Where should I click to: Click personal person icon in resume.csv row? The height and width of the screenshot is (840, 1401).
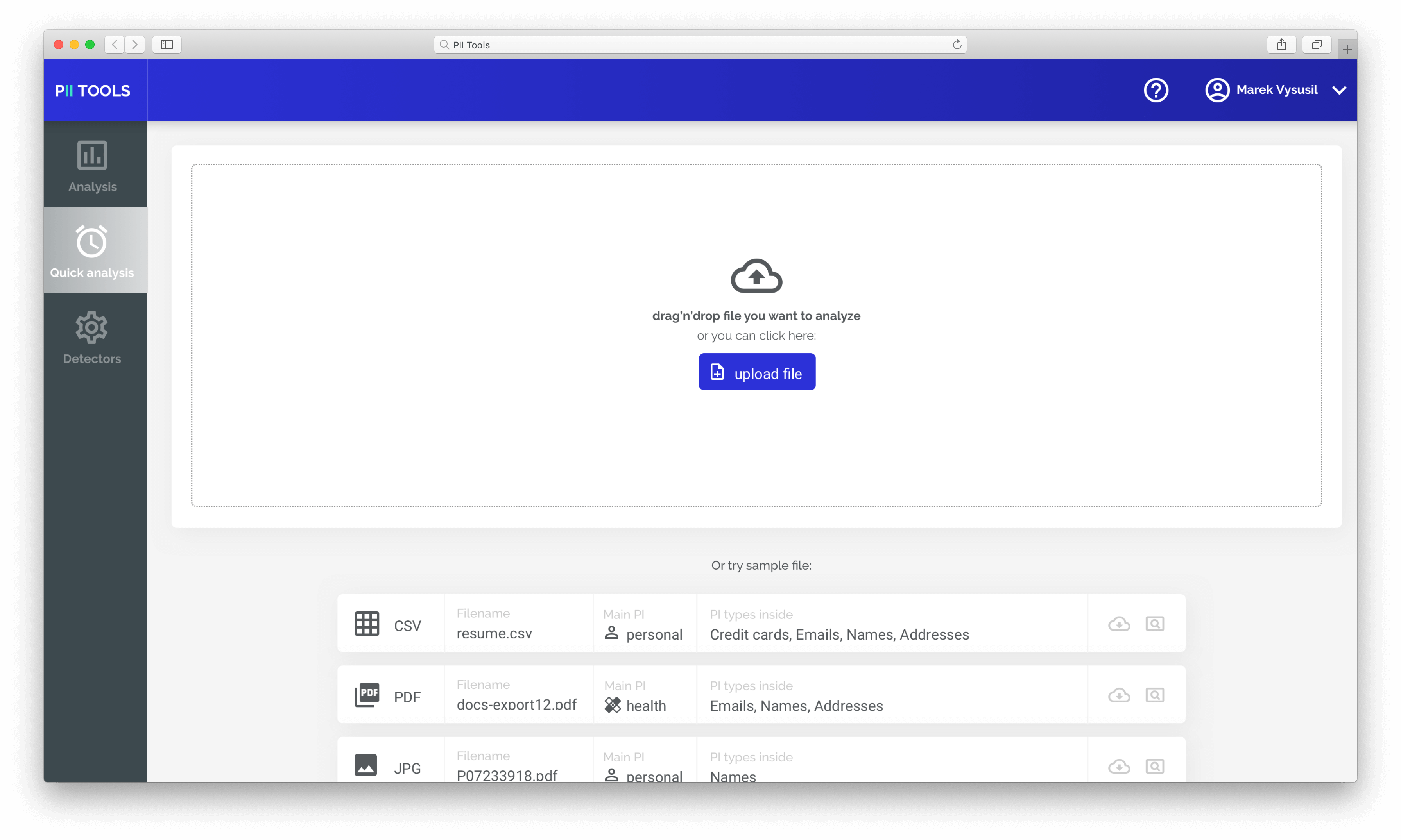point(612,633)
